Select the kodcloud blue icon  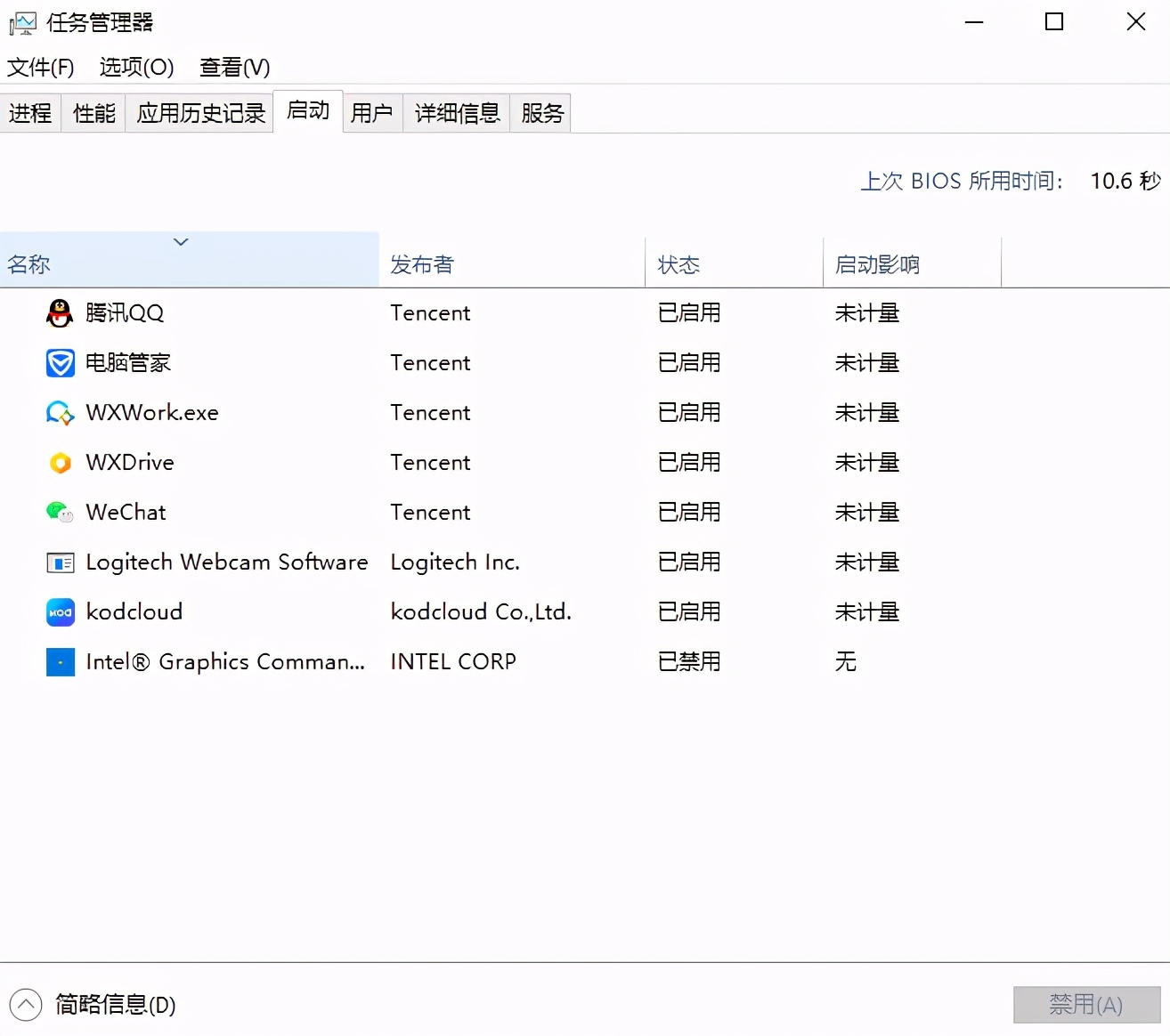tap(60, 612)
